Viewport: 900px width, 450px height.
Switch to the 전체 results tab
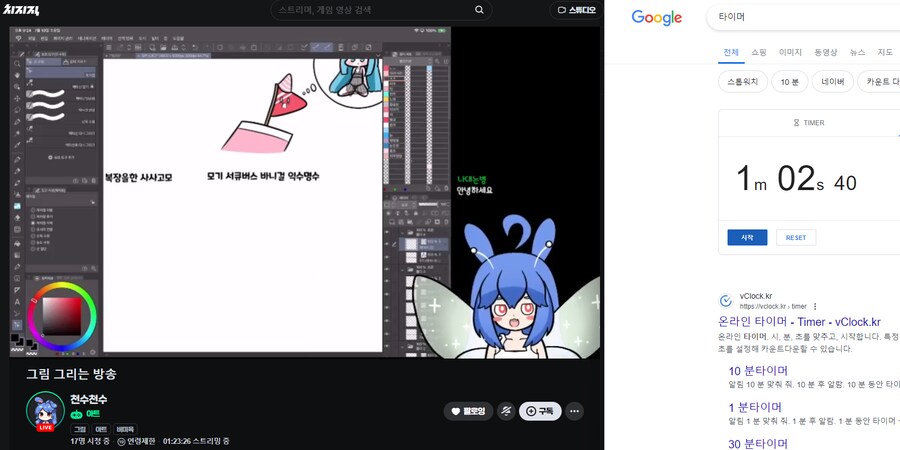tap(731, 52)
